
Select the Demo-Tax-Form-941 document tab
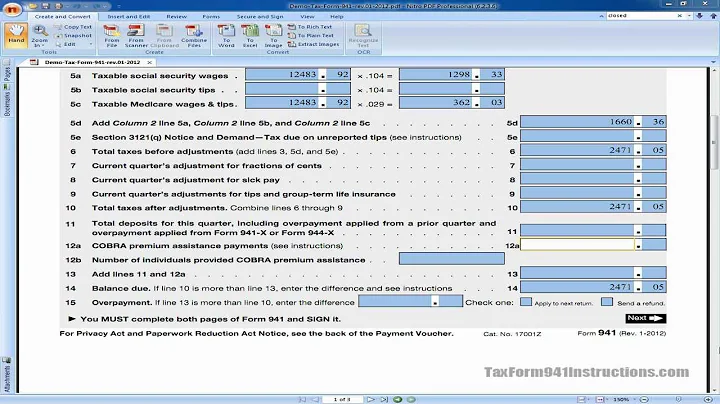pos(92,62)
